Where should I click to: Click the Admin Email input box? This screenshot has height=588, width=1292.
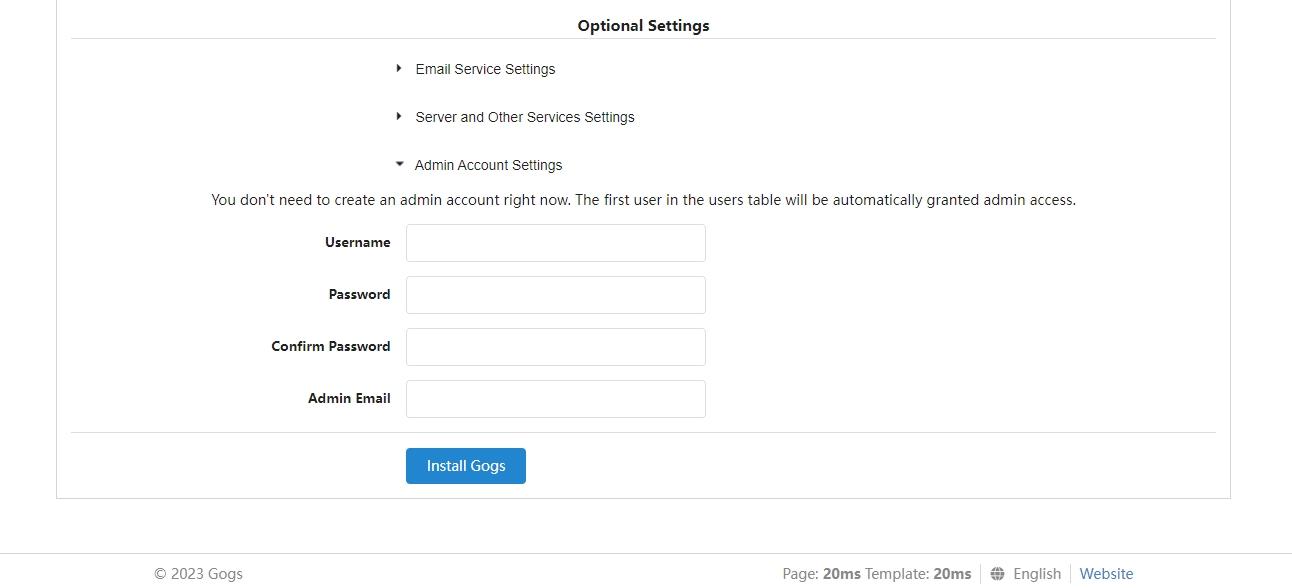555,399
